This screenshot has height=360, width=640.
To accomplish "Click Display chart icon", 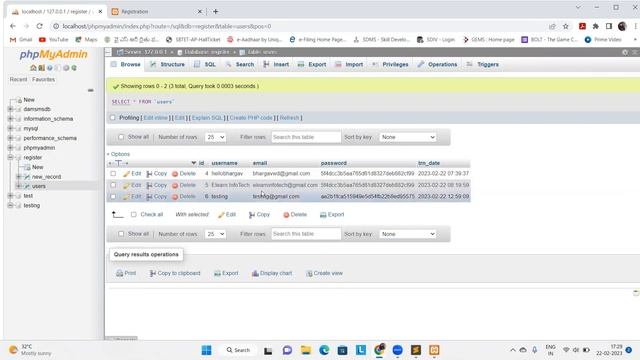I will point(255,273).
